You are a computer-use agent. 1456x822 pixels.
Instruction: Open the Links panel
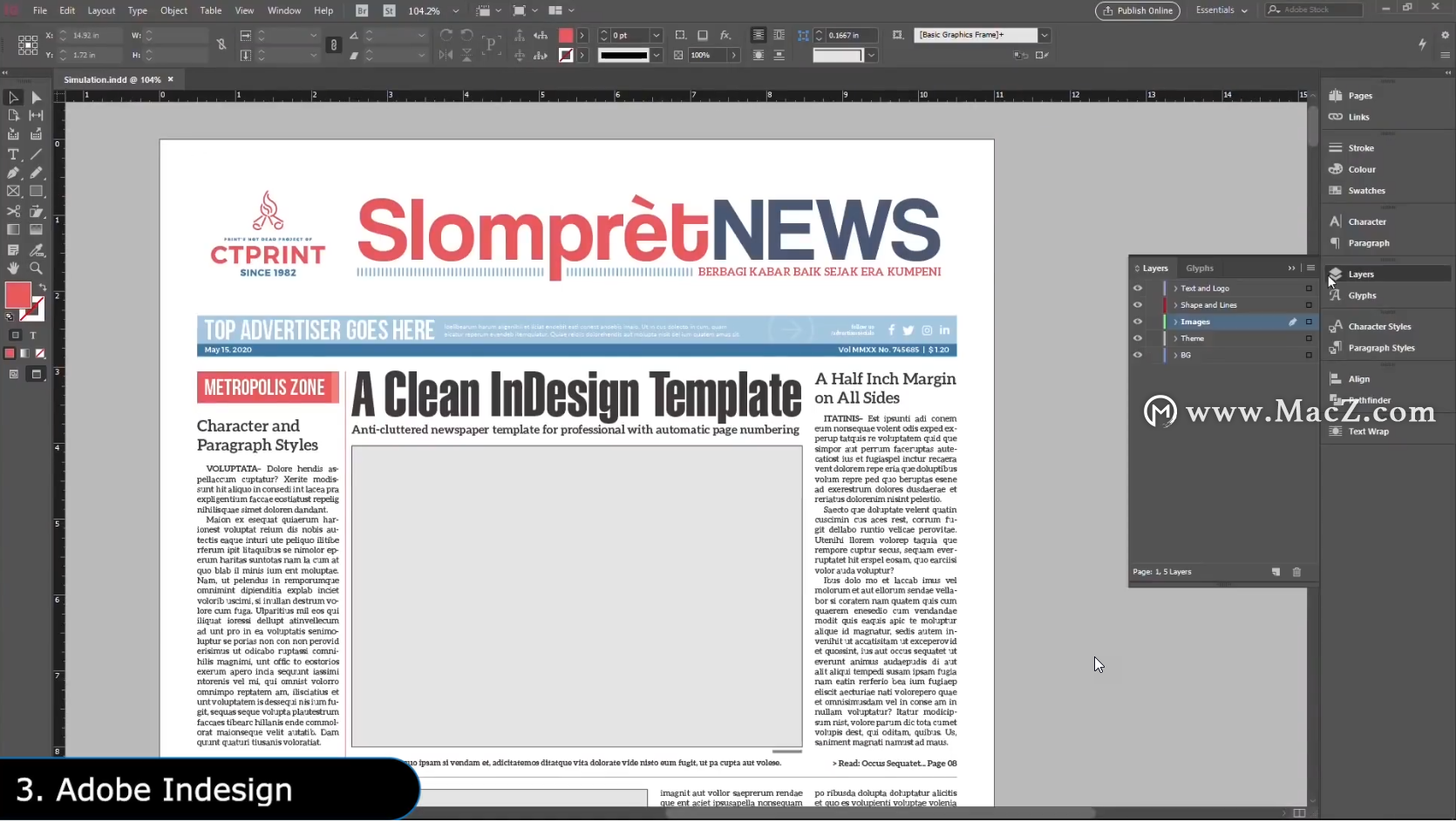click(x=1357, y=117)
